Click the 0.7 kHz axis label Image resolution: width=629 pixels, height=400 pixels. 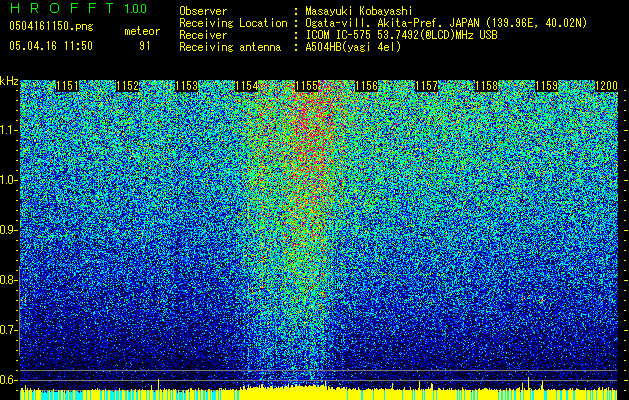pos(8,330)
